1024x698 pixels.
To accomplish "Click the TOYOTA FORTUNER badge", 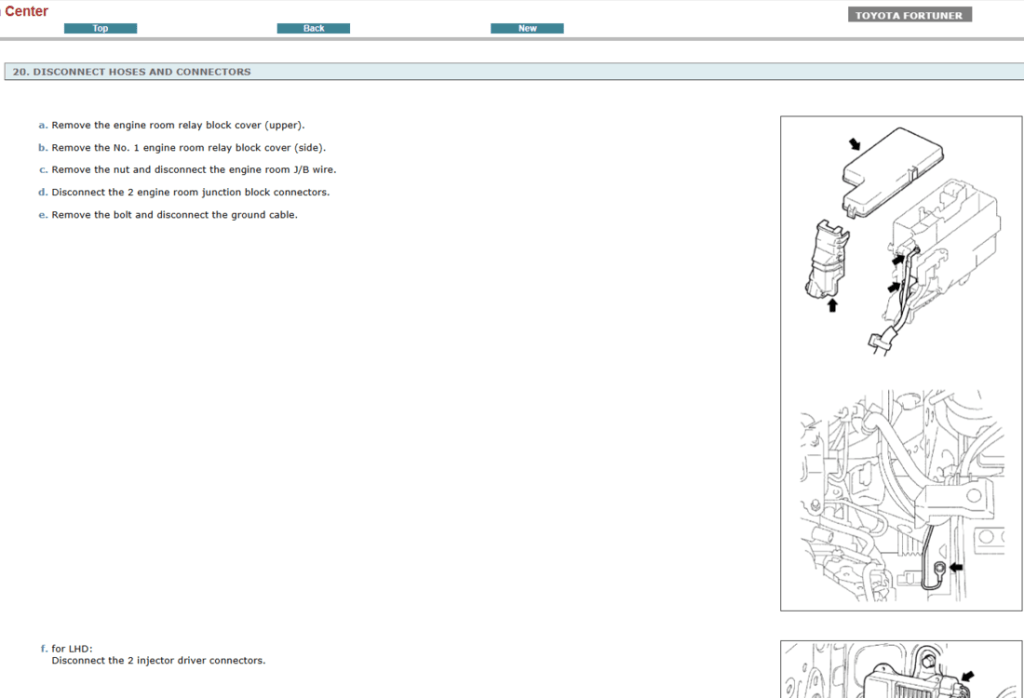I will (909, 13).
